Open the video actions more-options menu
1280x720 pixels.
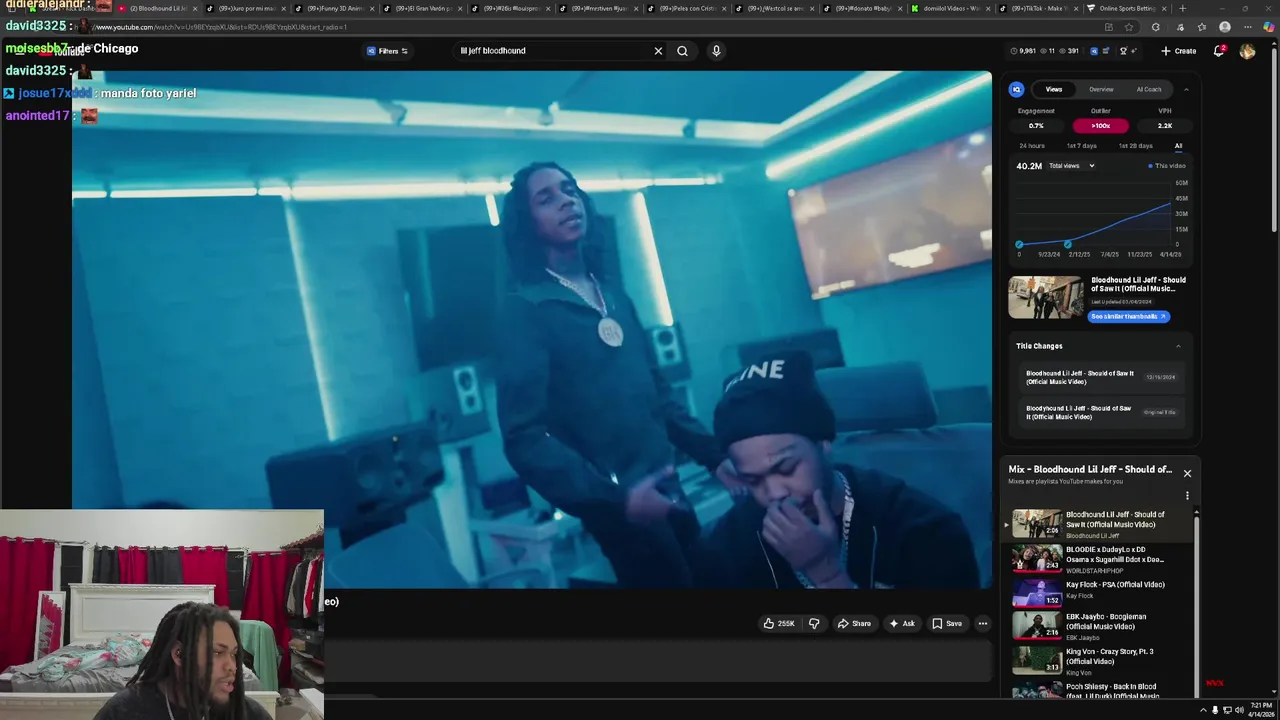coord(983,624)
